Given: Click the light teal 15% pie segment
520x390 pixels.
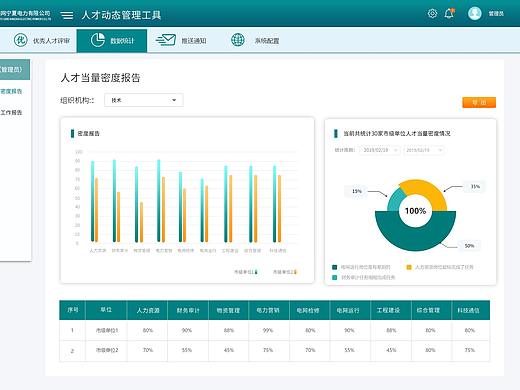Looking at the screenshot, I should coord(396,200).
